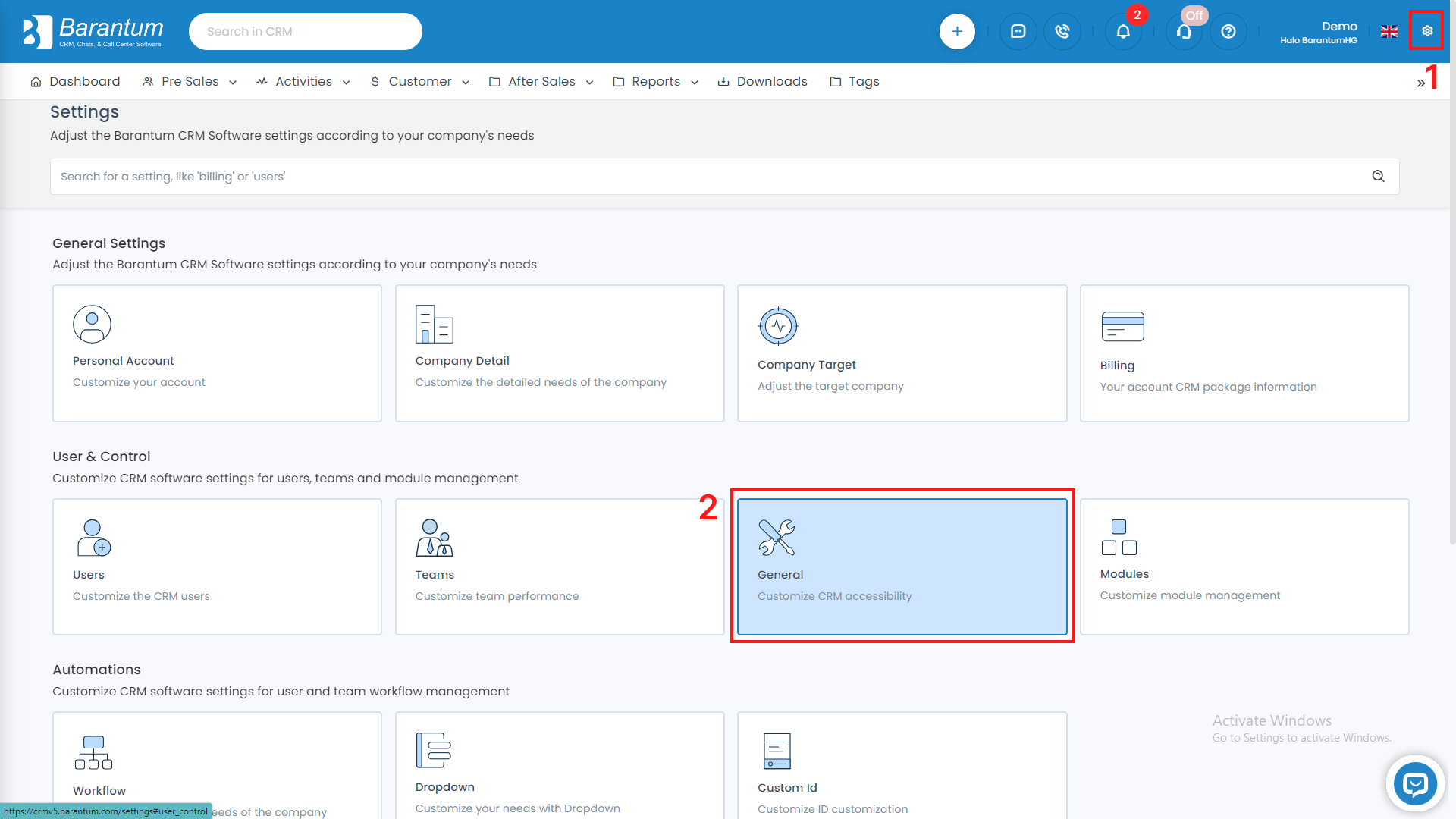Open the Workflow title link
1456x819 pixels.
pyautogui.click(x=99, y=791)
